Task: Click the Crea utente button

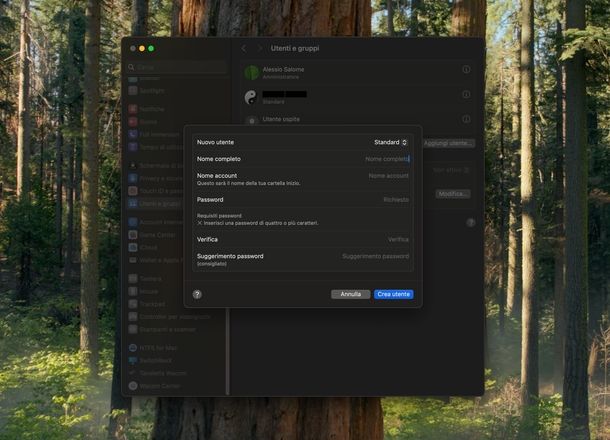Action: pos(393,294)
